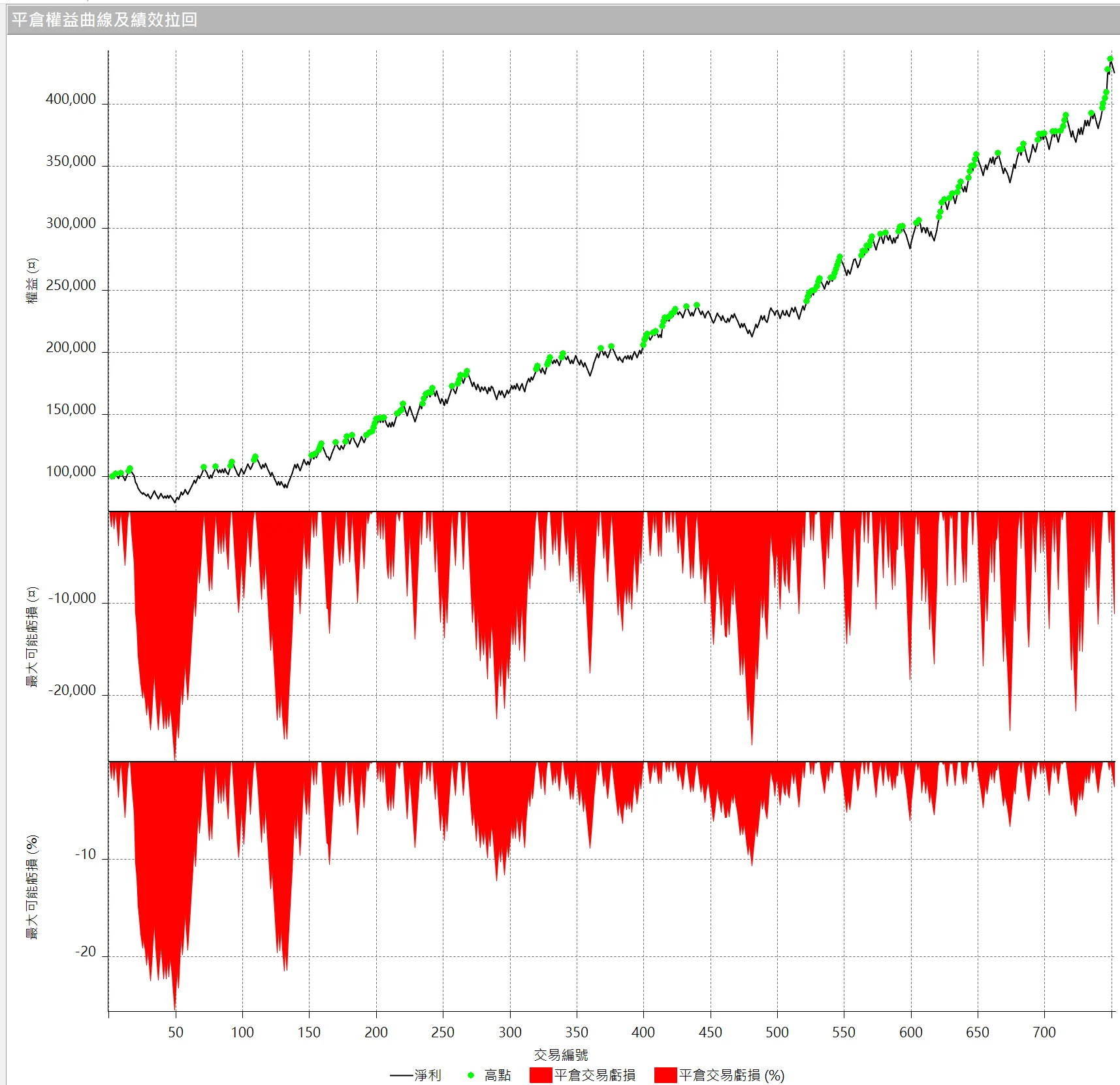Click the 50 trade number tick label
Image resolution: width=1120 pixels, height=1085 pixels.
(x=176, y=1032)
